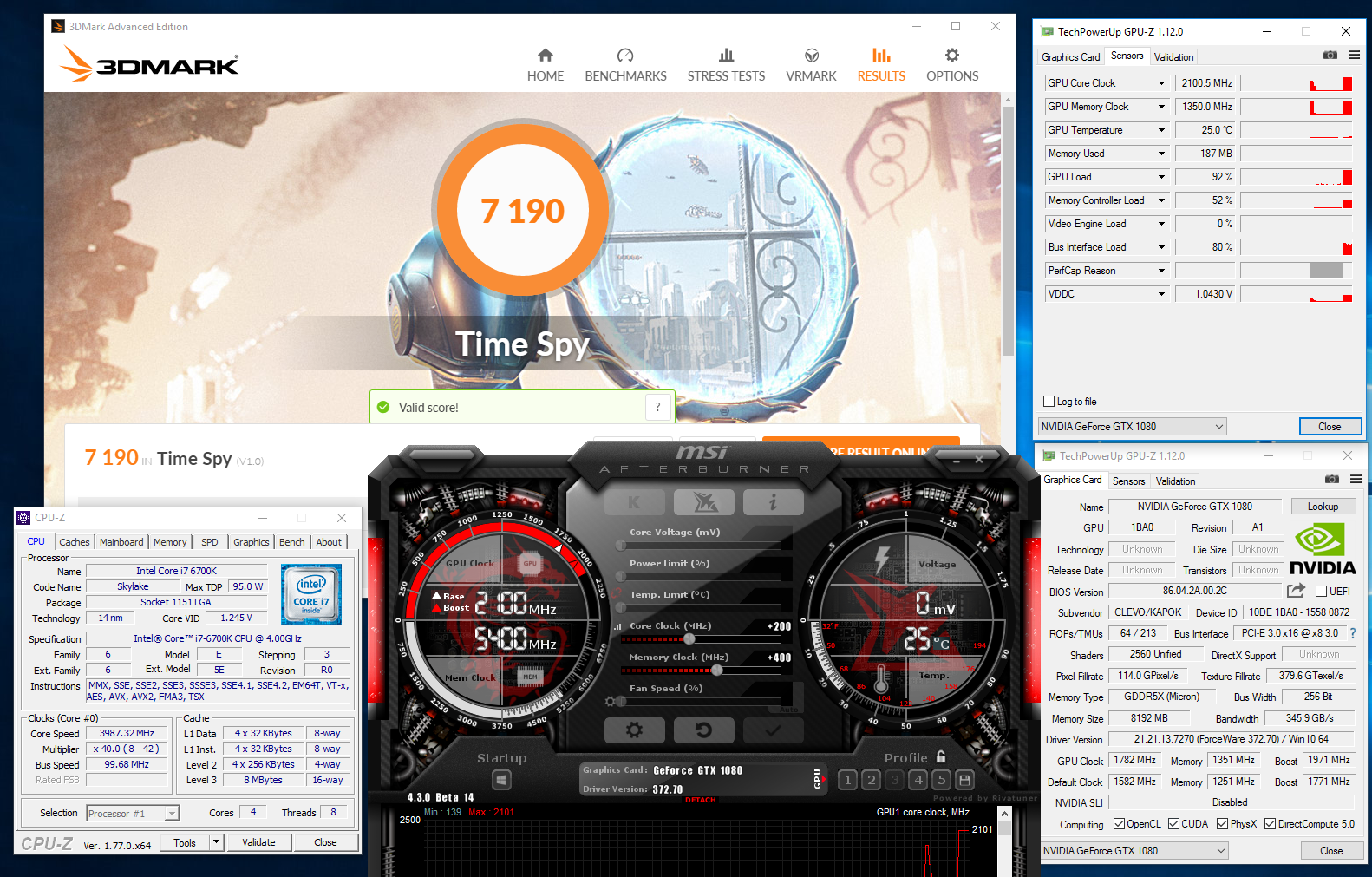Select Afterburner profile slot 5
1372x877 pixels.
[942, 780]
